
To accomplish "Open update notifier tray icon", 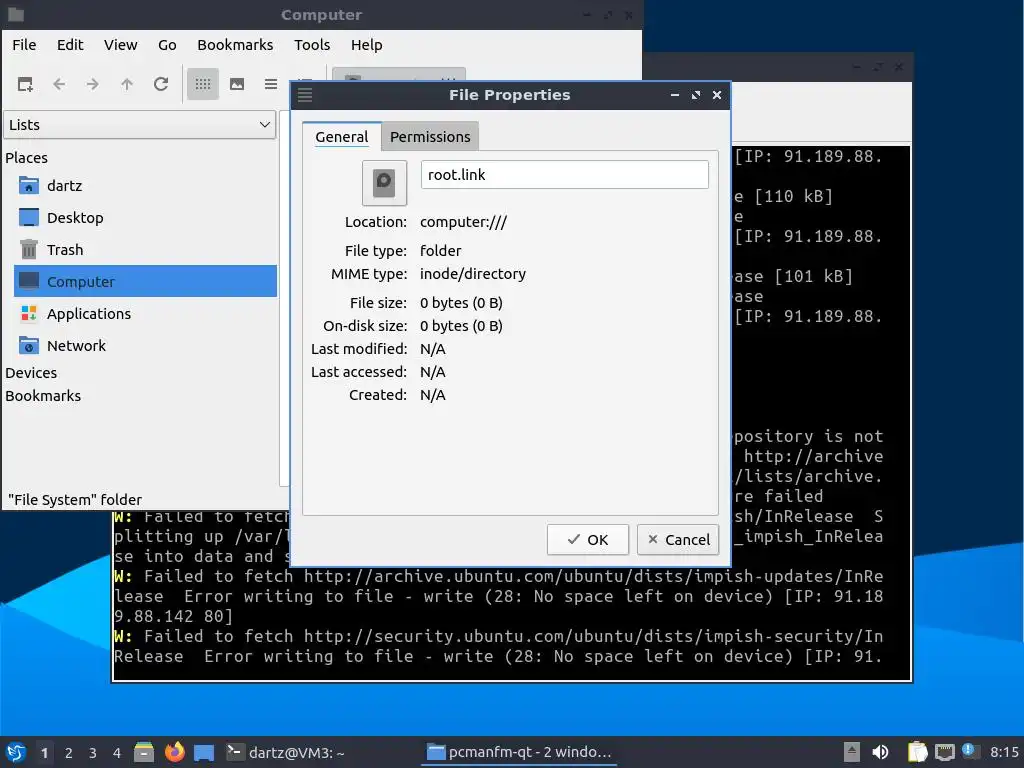I will [x=969, y=751].
